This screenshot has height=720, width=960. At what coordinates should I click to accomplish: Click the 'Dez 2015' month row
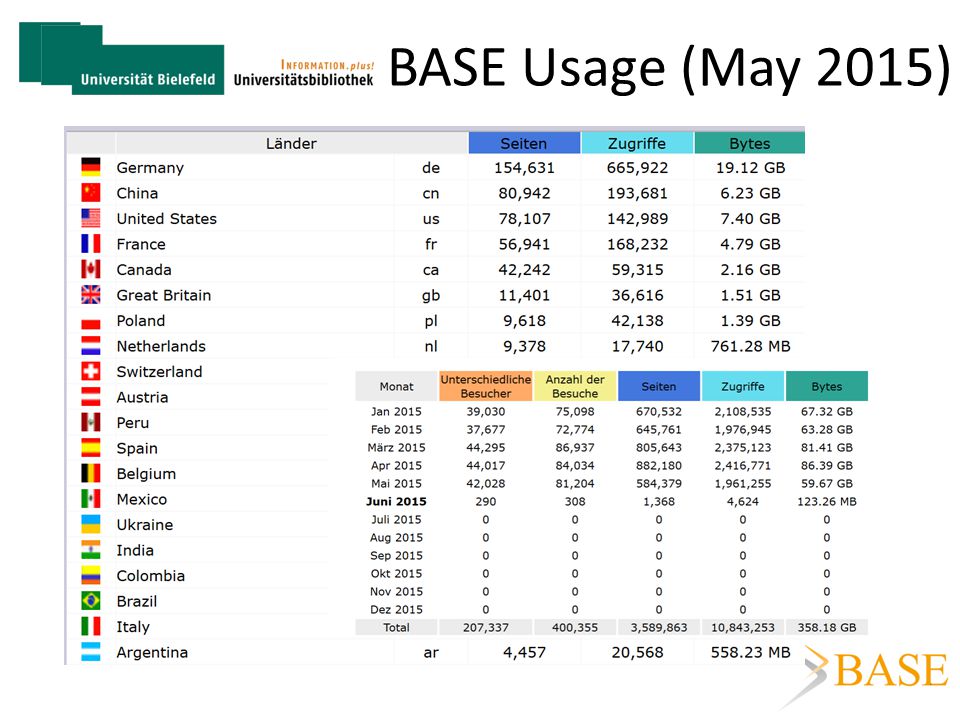(x=396, y=610)
